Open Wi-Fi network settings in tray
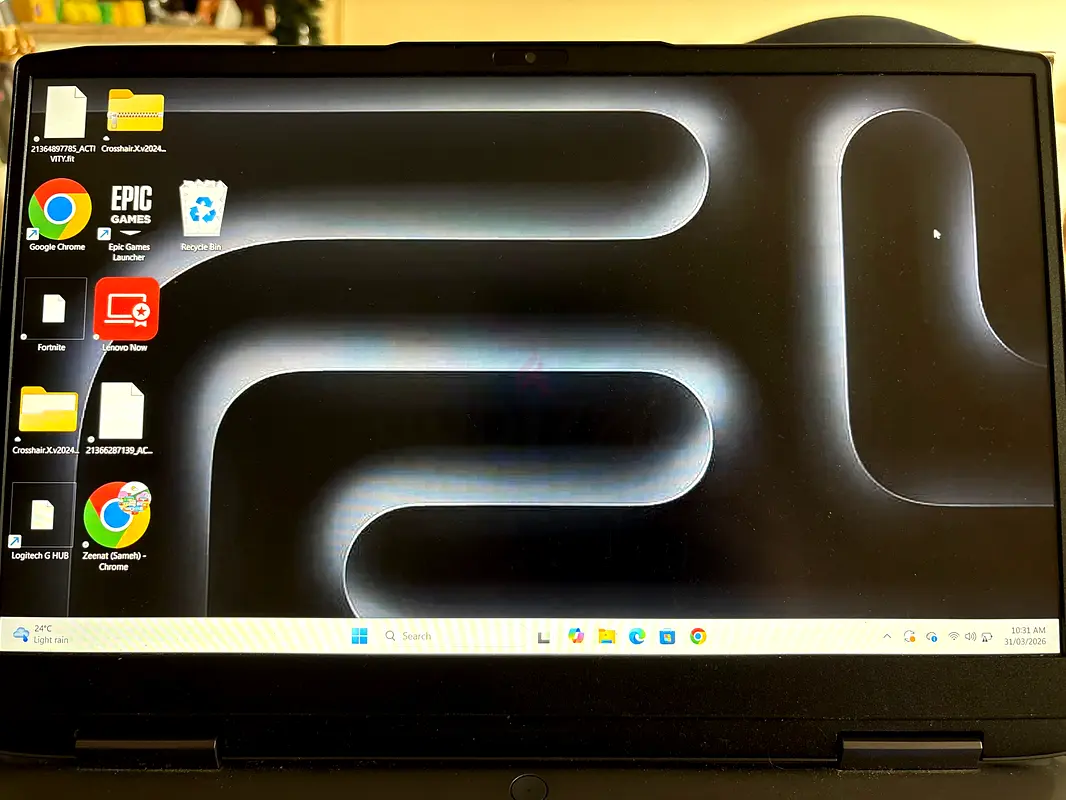This screenshot has height=800, width=1066. coord(954,637)
